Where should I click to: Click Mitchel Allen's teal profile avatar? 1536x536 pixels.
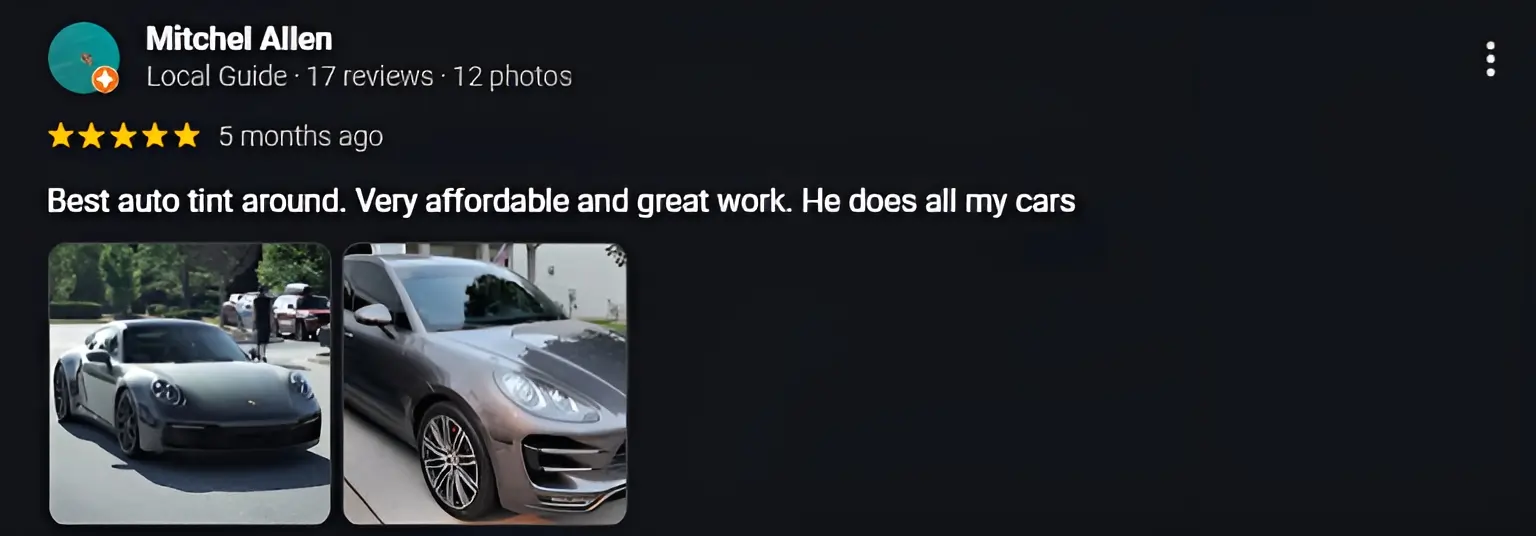click(x=84, y=57)
